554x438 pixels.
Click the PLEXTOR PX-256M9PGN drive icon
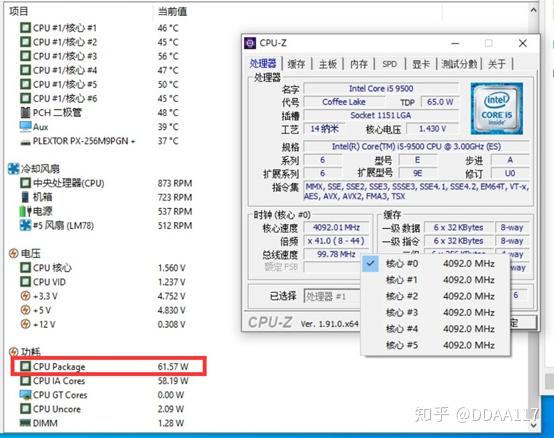(25, 142)
